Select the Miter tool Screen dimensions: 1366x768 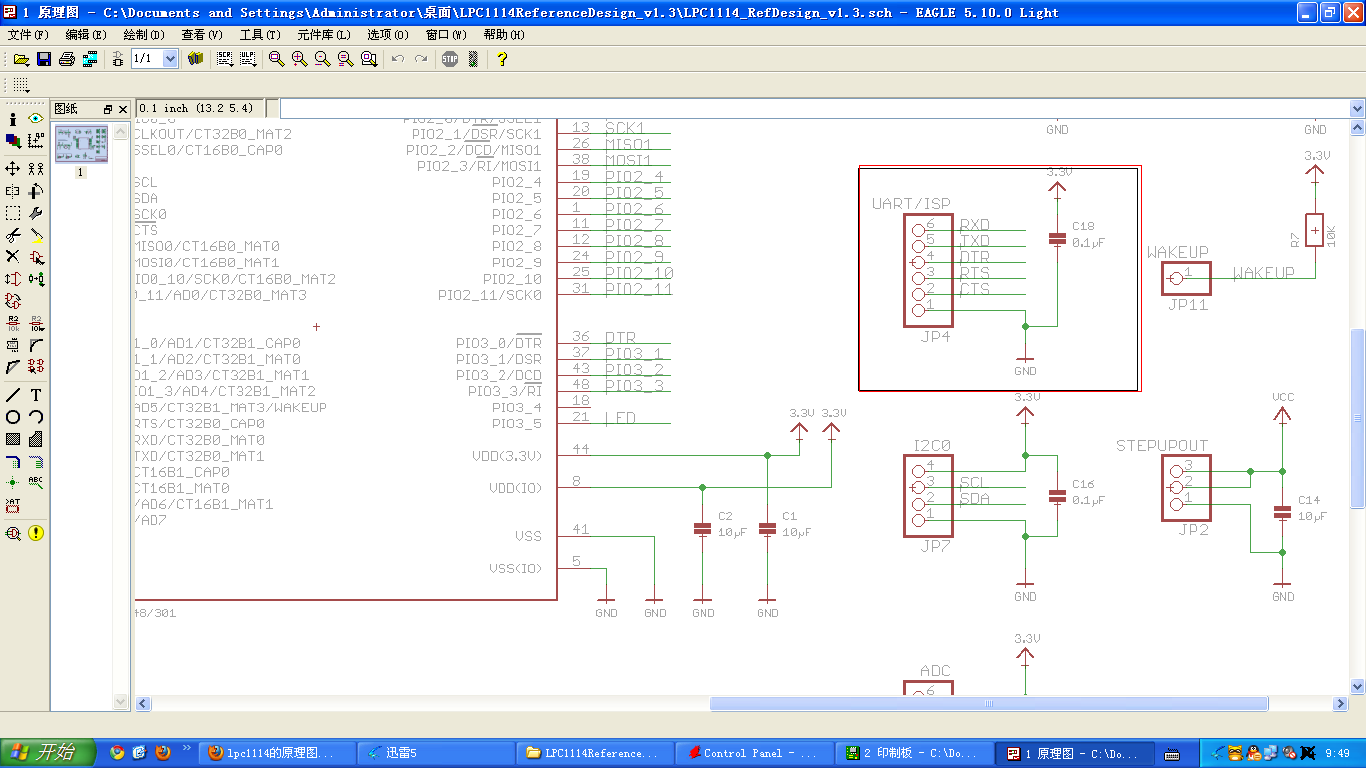[x=36, y=345]
